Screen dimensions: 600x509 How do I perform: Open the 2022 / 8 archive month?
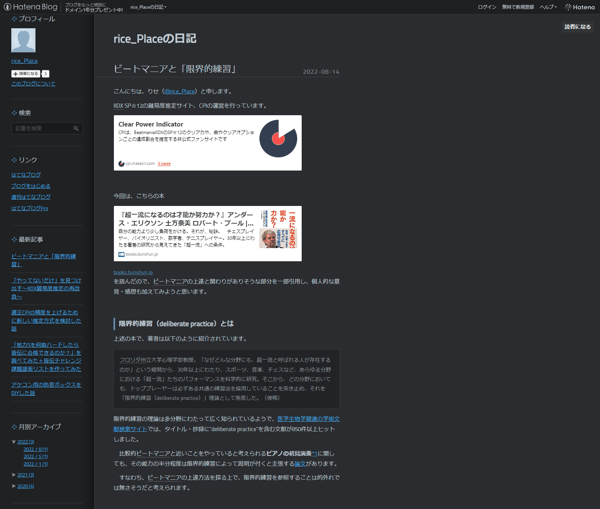36,449
